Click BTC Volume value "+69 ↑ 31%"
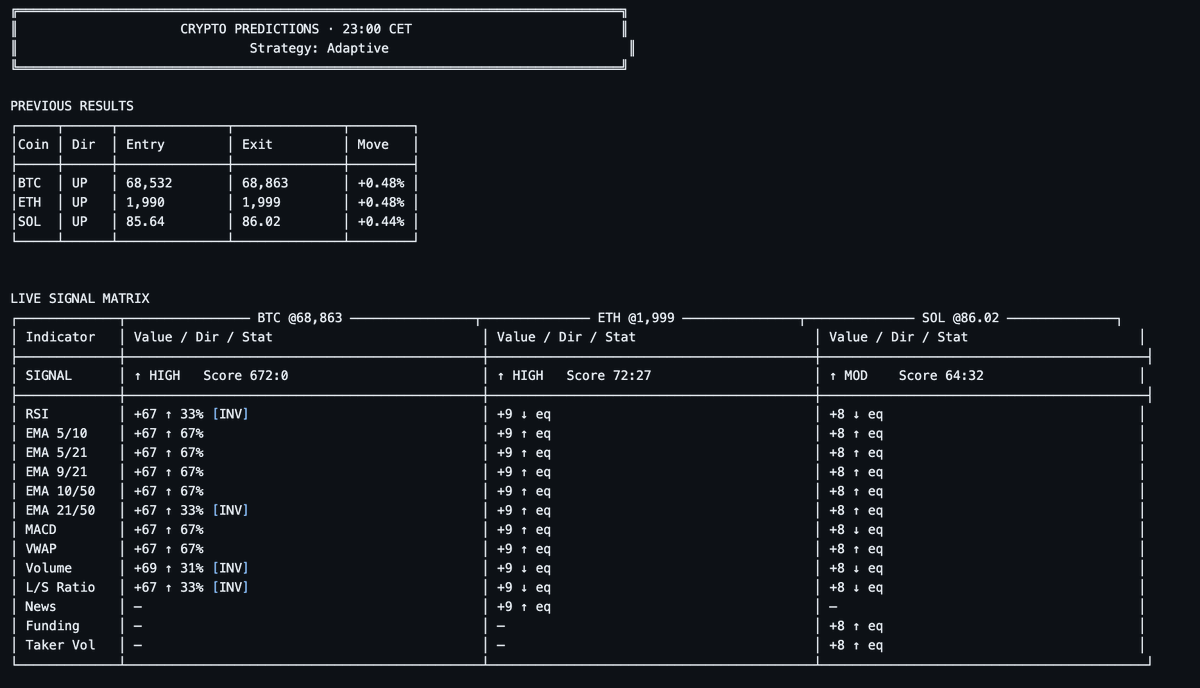Viewport: 1200px width, 688px height. coord(168,568)
